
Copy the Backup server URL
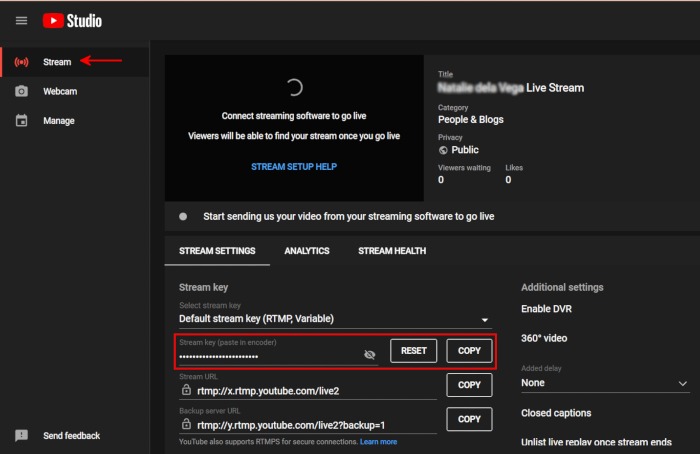(469, 419)
